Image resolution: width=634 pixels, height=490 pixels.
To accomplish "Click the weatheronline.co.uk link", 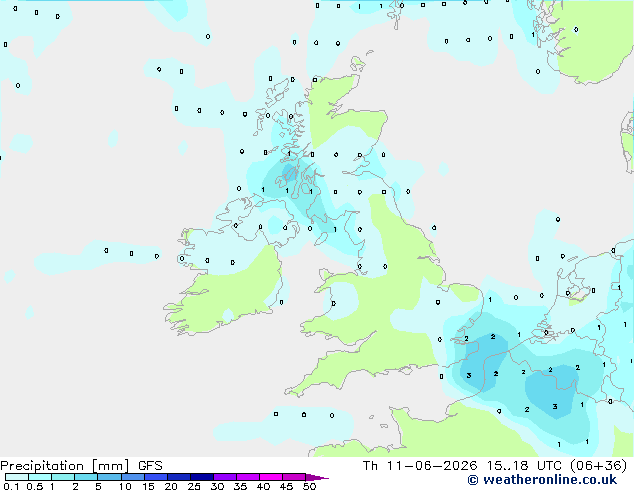I will point(549,480).
